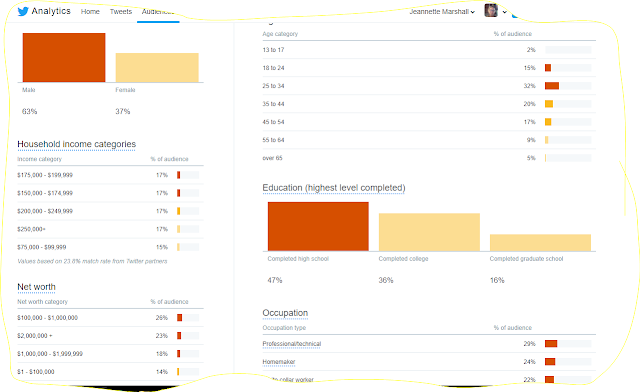Screen dimensions: 640x392
Task: Click the Household income categories heading
Action: [x=76, y=144]
